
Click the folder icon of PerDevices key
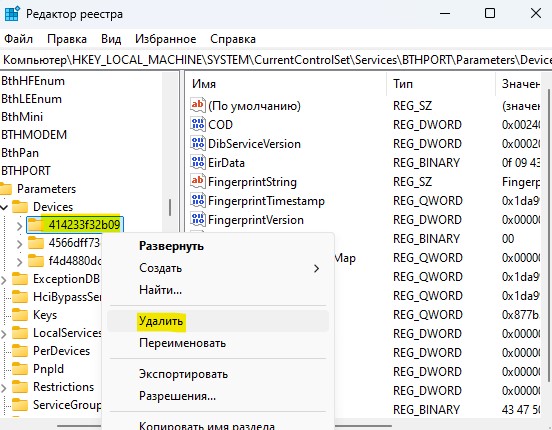[20, 351]
